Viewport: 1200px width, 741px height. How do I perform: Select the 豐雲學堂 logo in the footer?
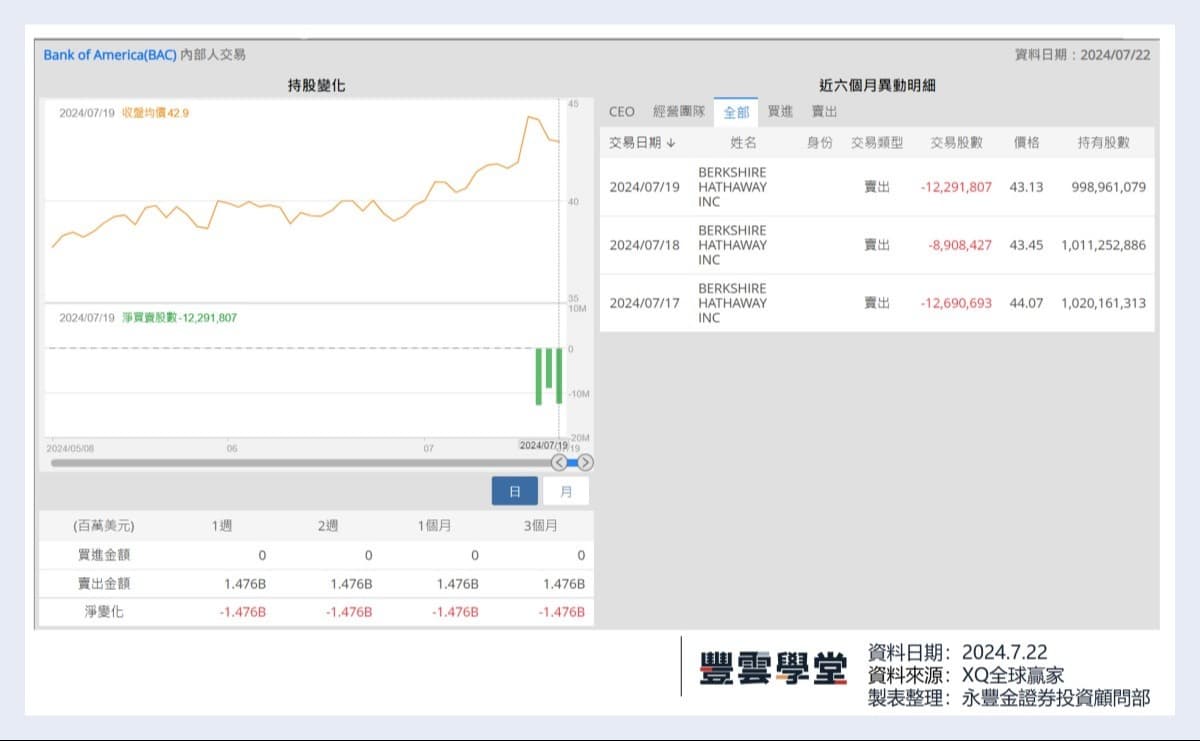pyautogui.click(x=770, y=668)
